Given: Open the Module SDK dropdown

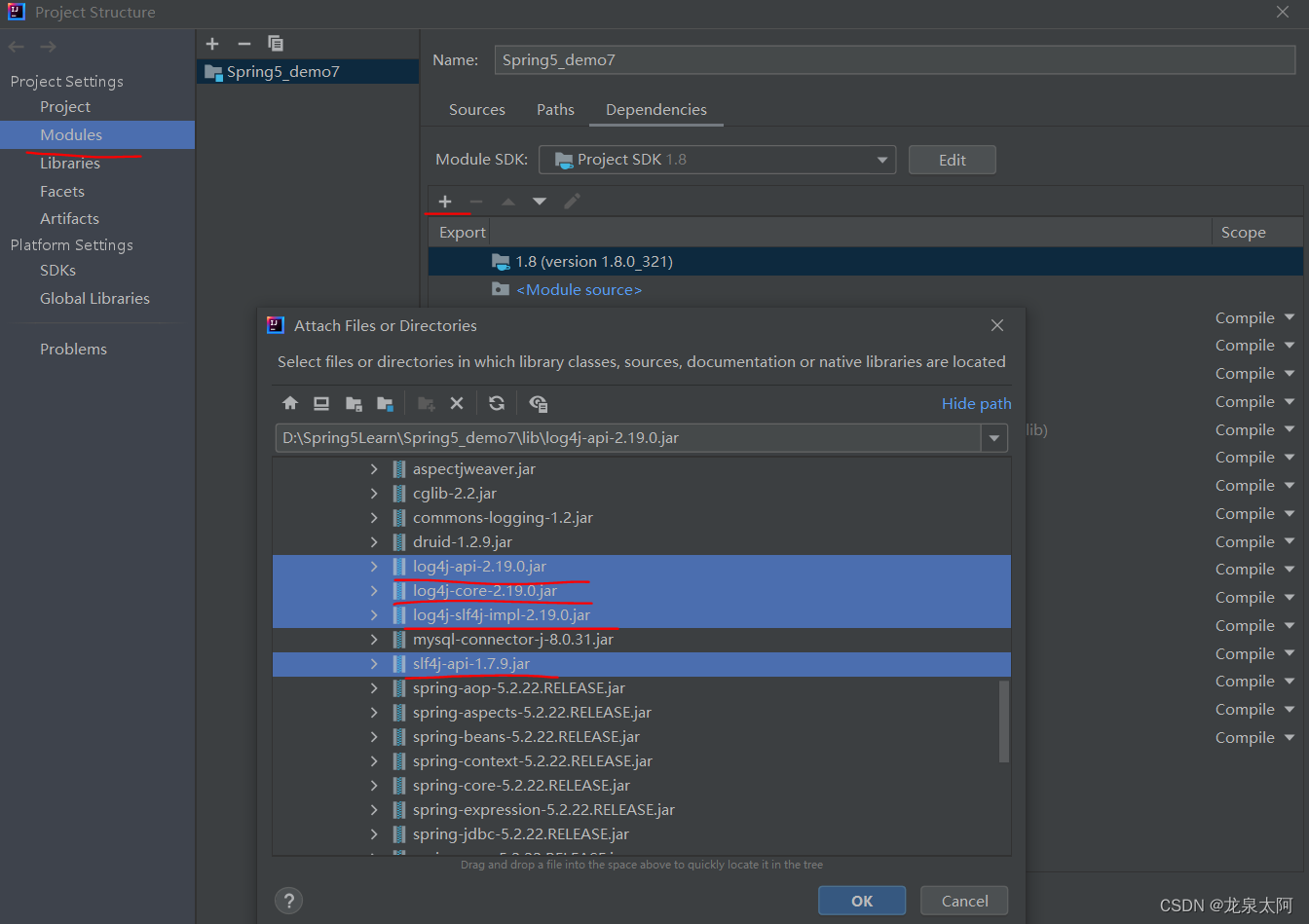Looking at the screenshot, I should 717,160.
